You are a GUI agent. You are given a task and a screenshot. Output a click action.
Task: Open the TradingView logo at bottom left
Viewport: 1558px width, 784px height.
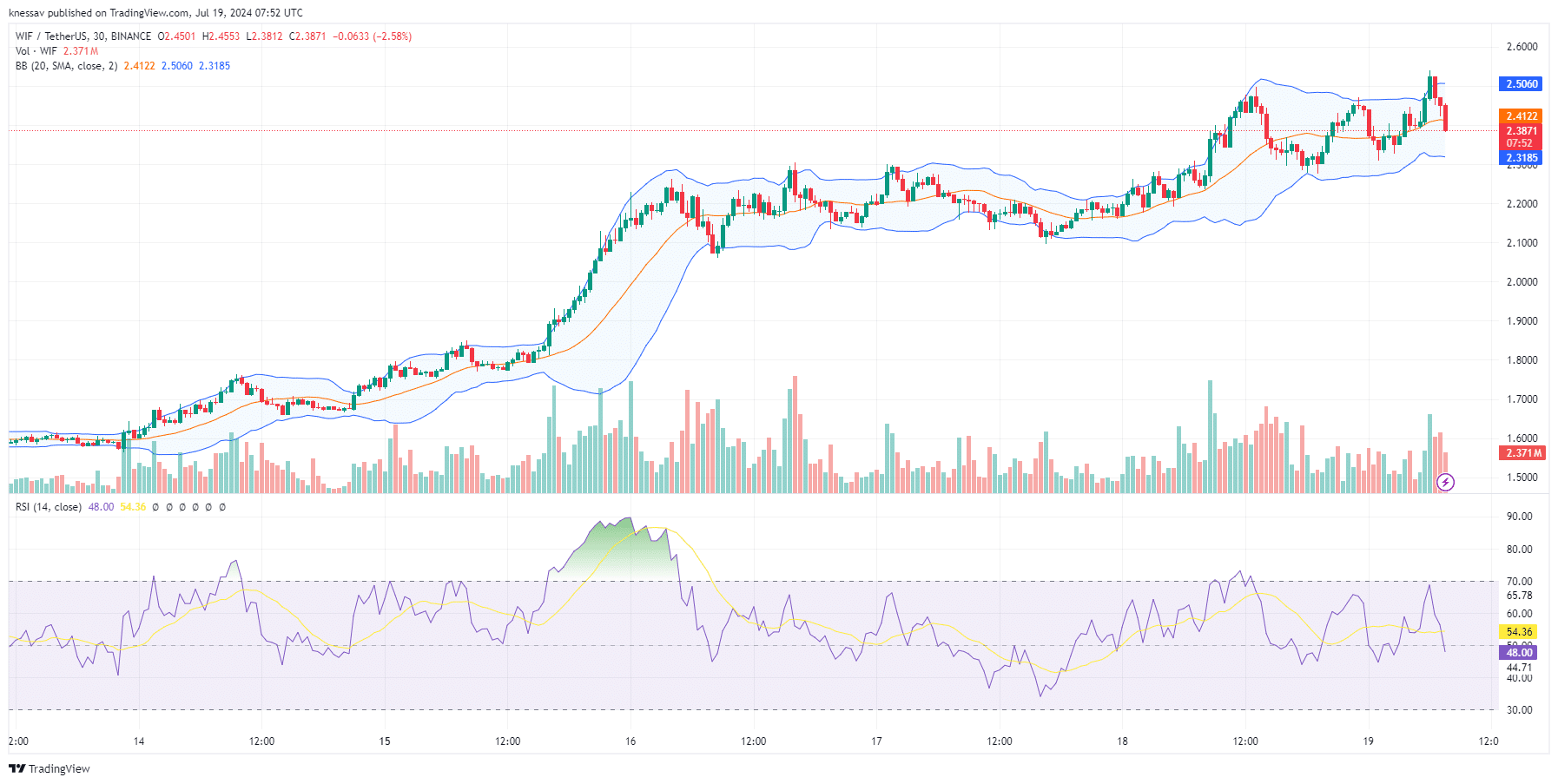(x=50, y=768)
